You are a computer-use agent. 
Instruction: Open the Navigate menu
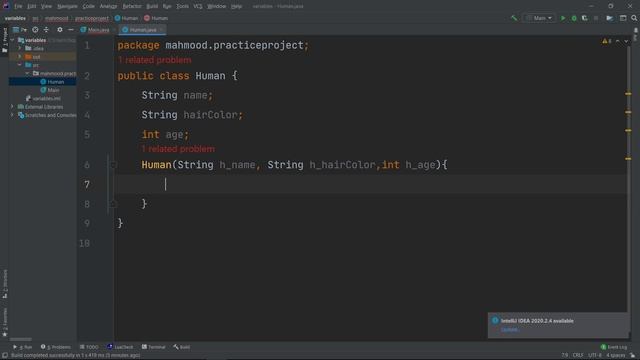pos(67,6)
